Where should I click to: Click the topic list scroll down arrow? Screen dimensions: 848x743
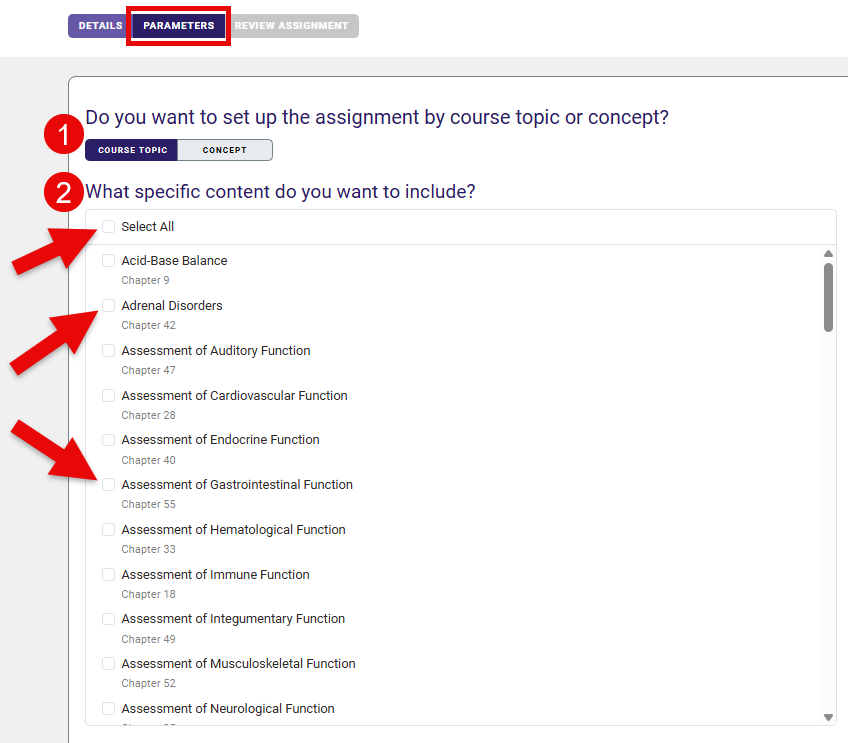tap(828, 717)
